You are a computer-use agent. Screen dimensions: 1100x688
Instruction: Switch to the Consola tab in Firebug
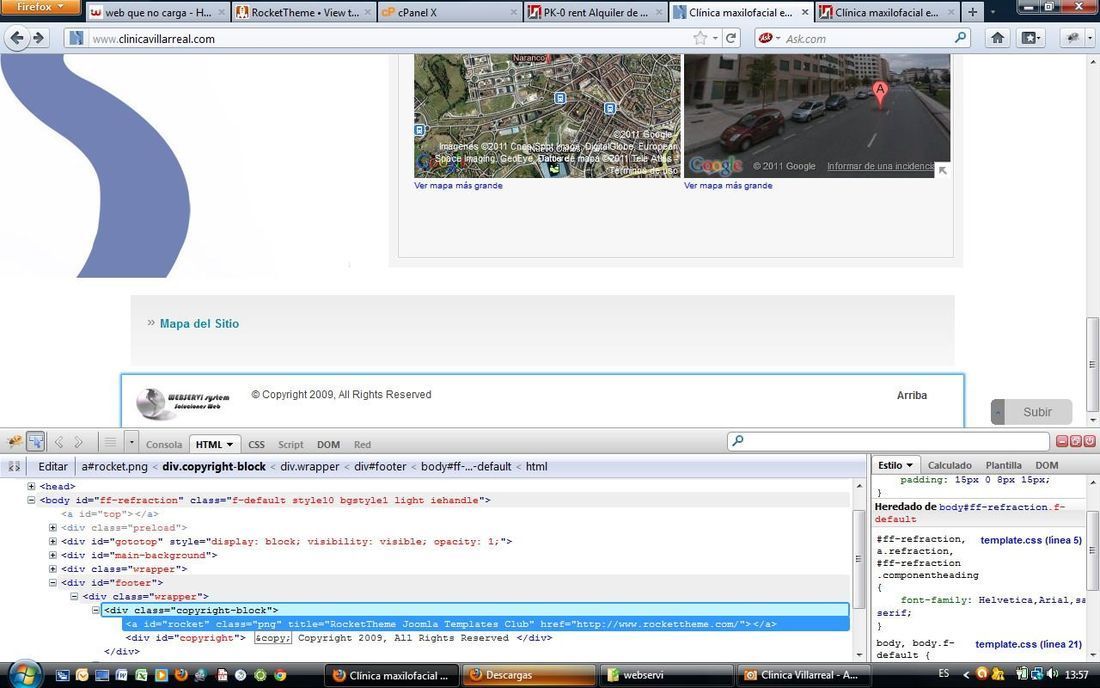[x=164, y=445]
